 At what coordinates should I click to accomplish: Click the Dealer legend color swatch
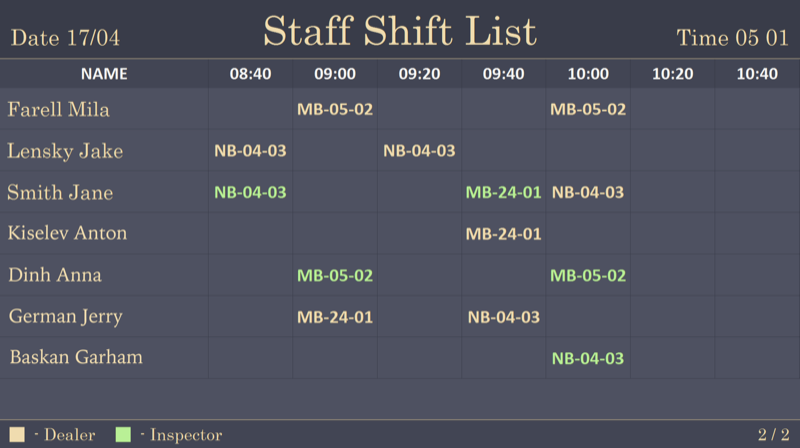tap(17, 434)
